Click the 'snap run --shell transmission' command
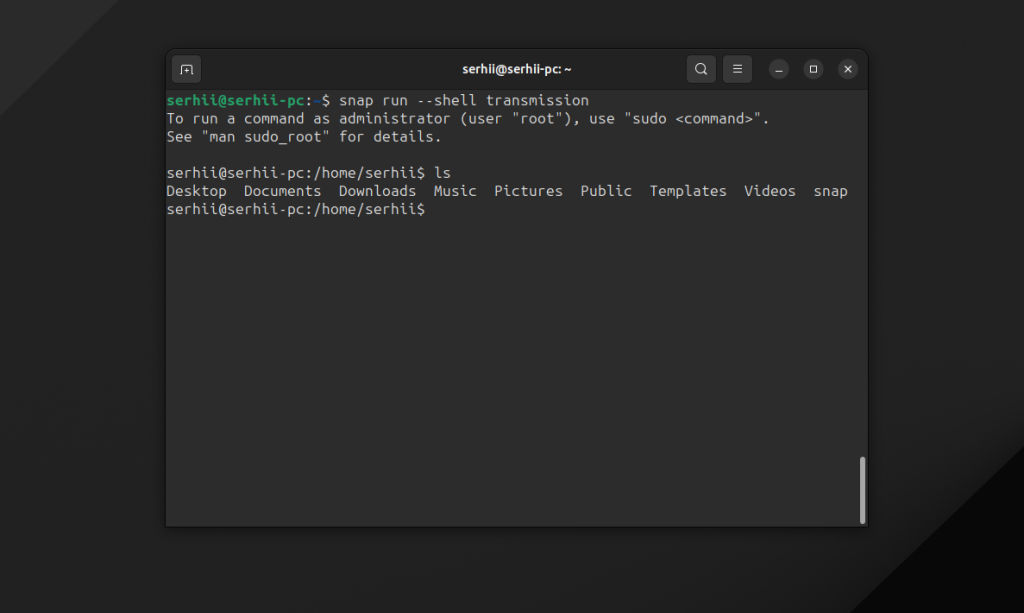The height and width of the screenshot is (613, 1024). click(464, 101)
